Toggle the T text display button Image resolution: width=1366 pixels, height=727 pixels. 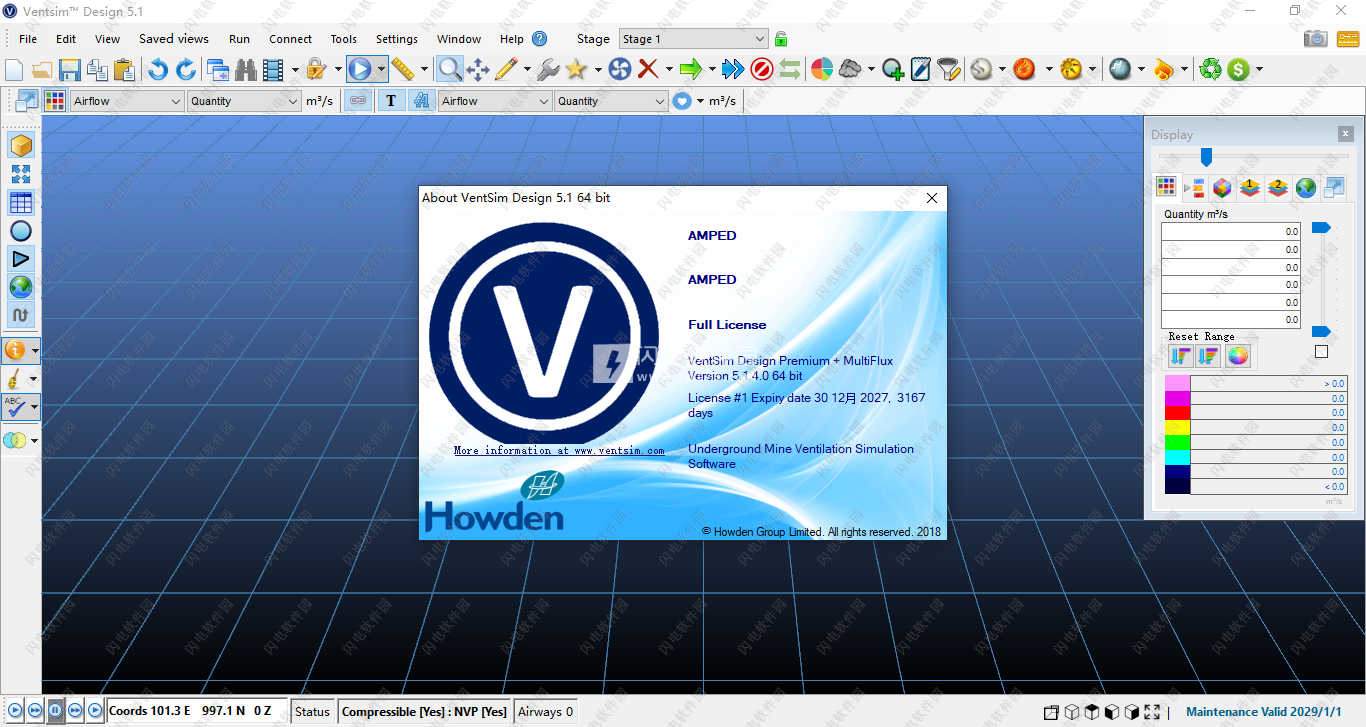tap(391, 101)
